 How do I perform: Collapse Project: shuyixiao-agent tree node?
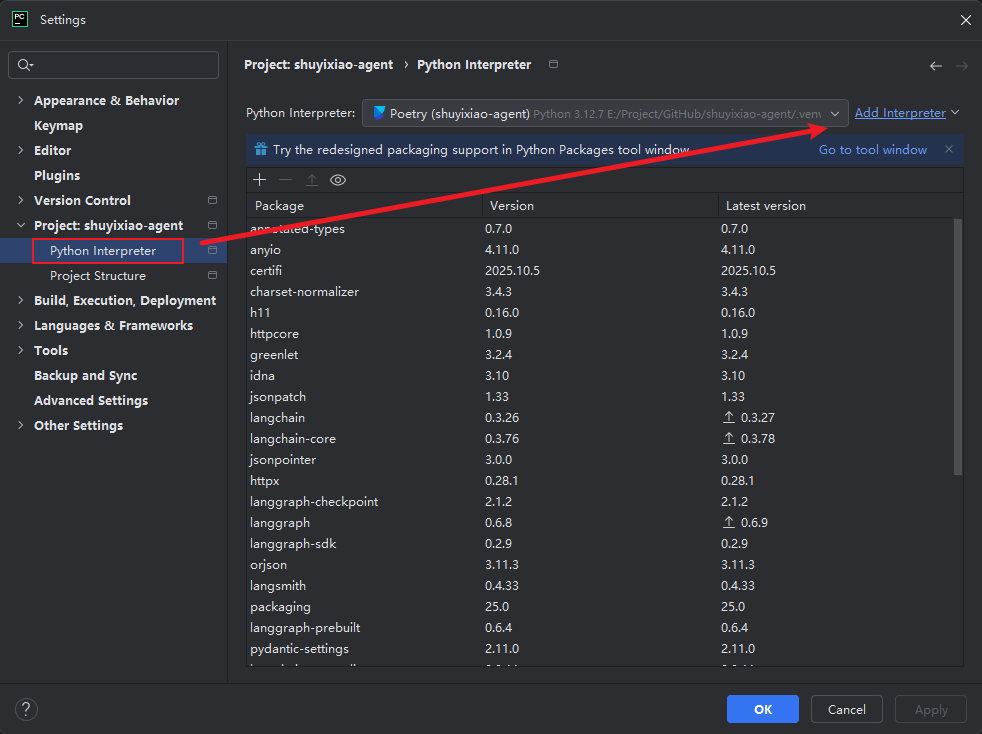tap(21, 226)
